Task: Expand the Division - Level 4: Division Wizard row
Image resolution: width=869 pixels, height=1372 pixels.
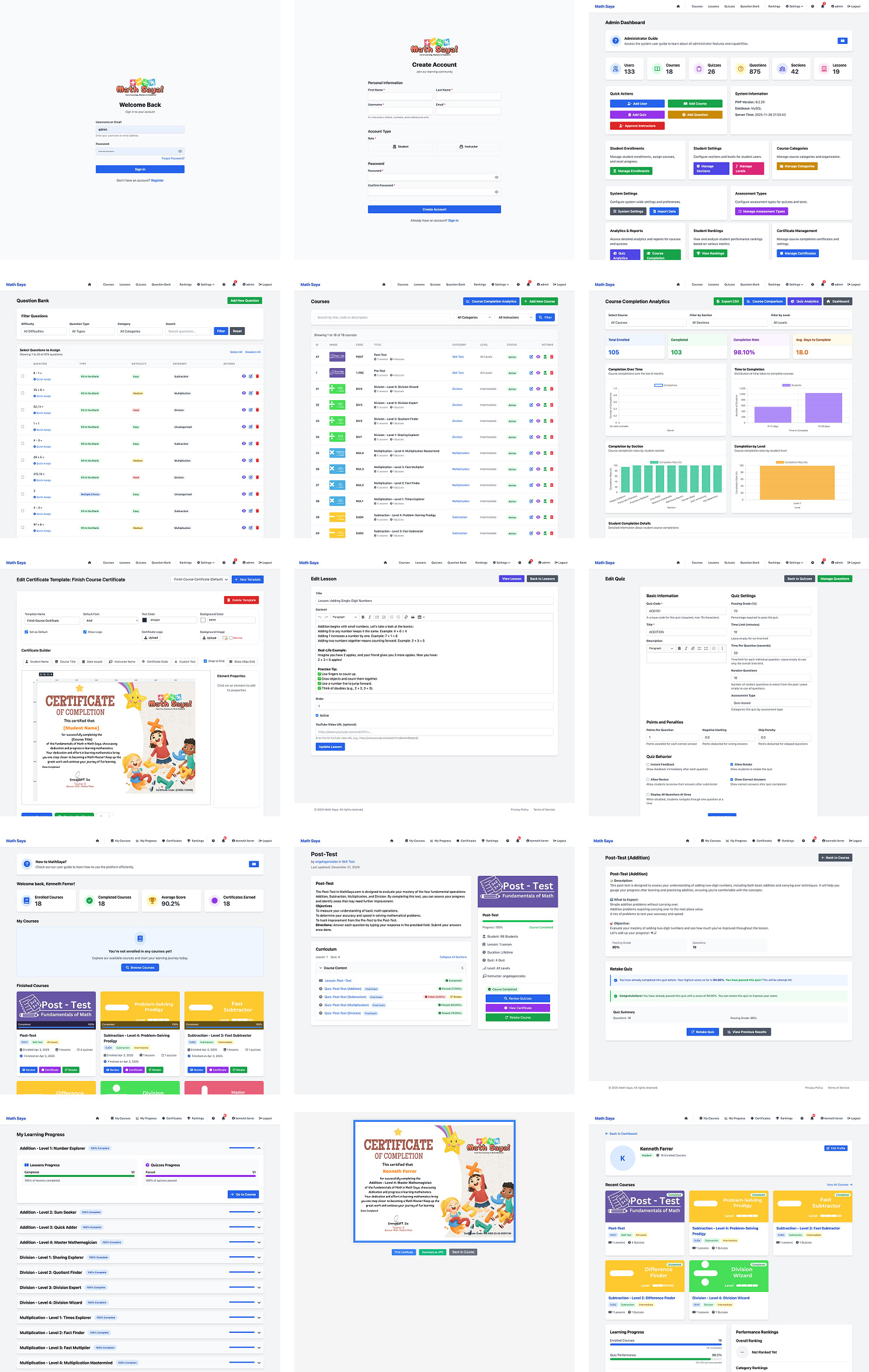Action: pyautogui.click(x=259, y=1302)
